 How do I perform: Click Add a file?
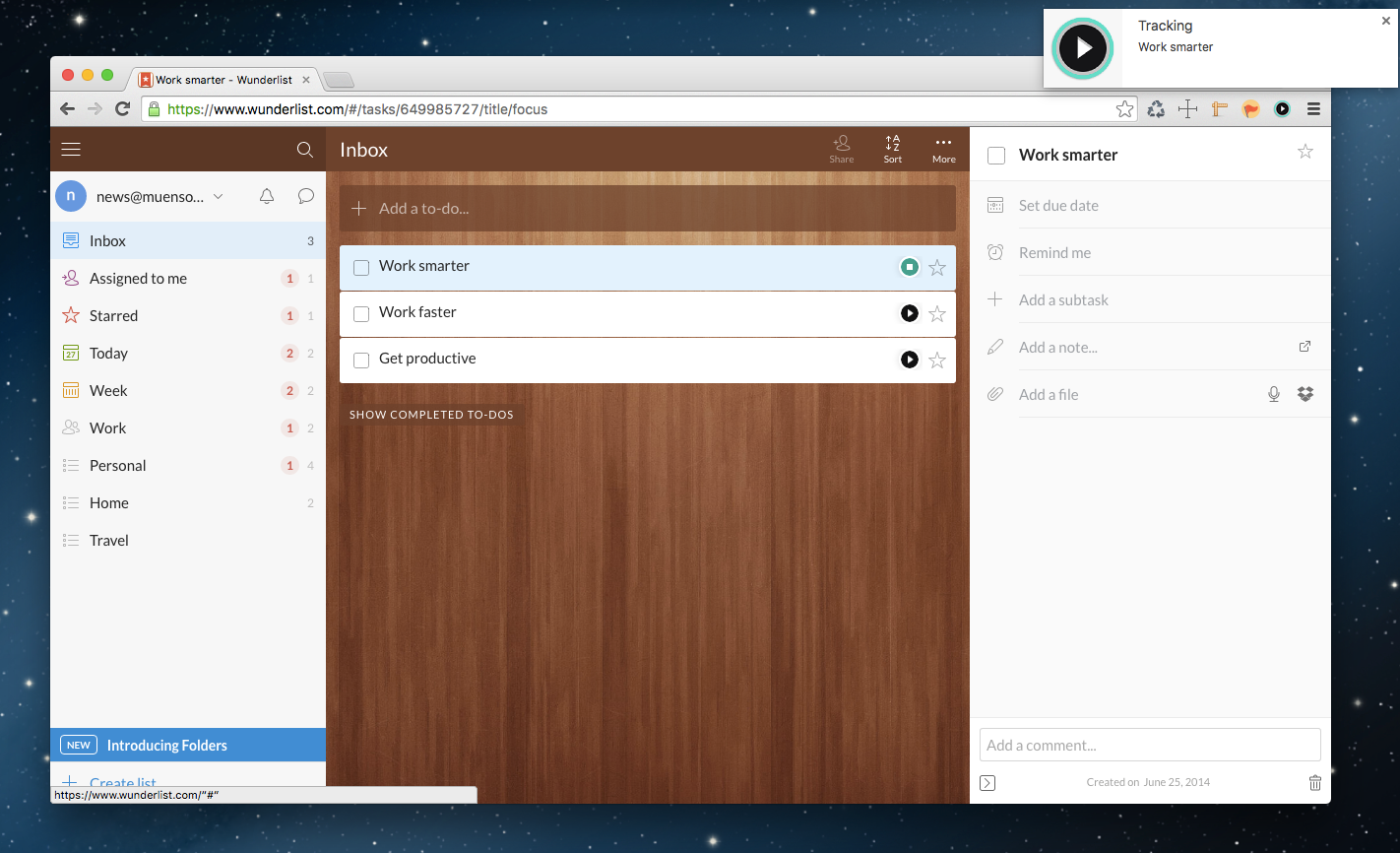click(1049, 394)
